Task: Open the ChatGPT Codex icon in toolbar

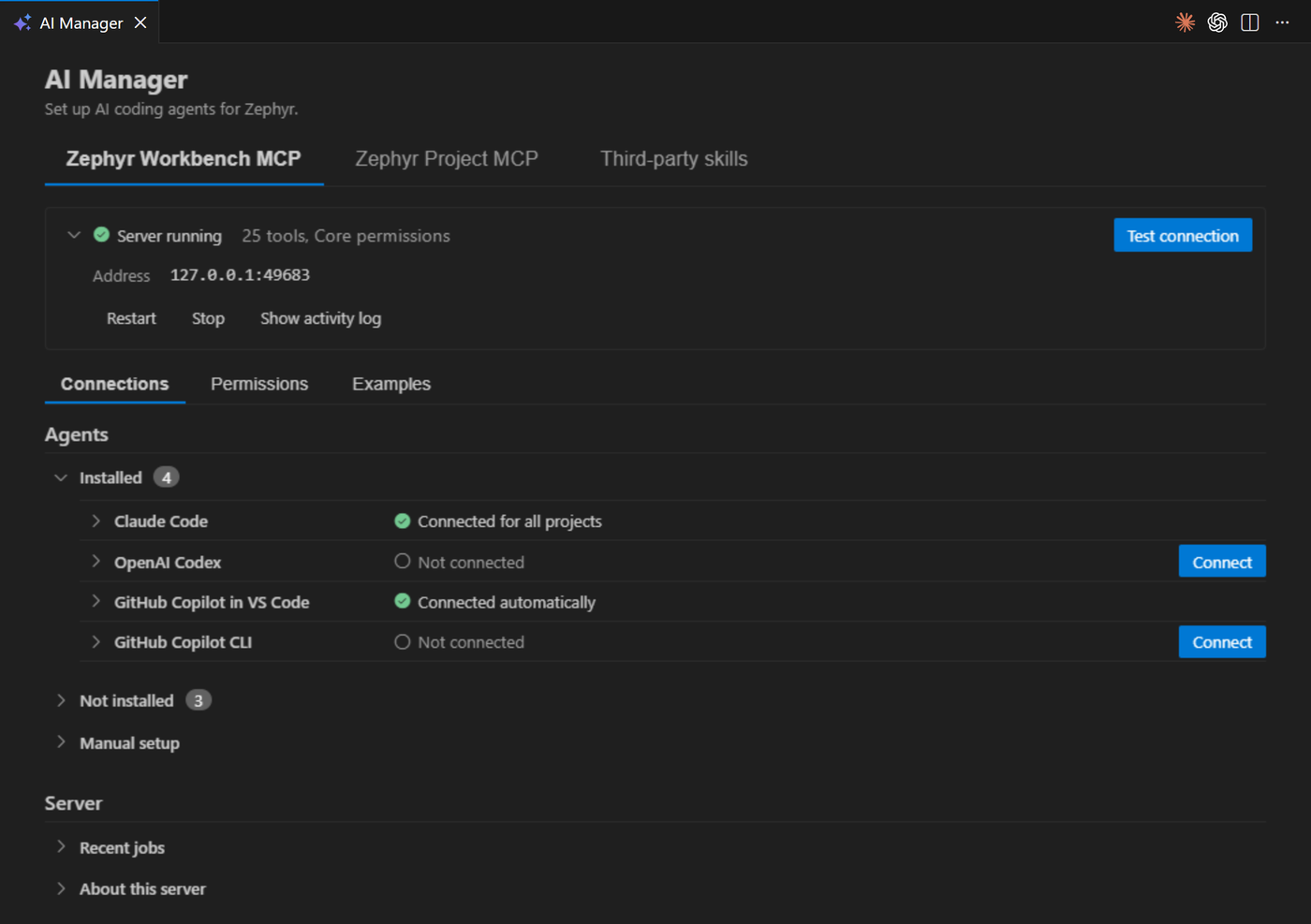Action: point(1217,22)
